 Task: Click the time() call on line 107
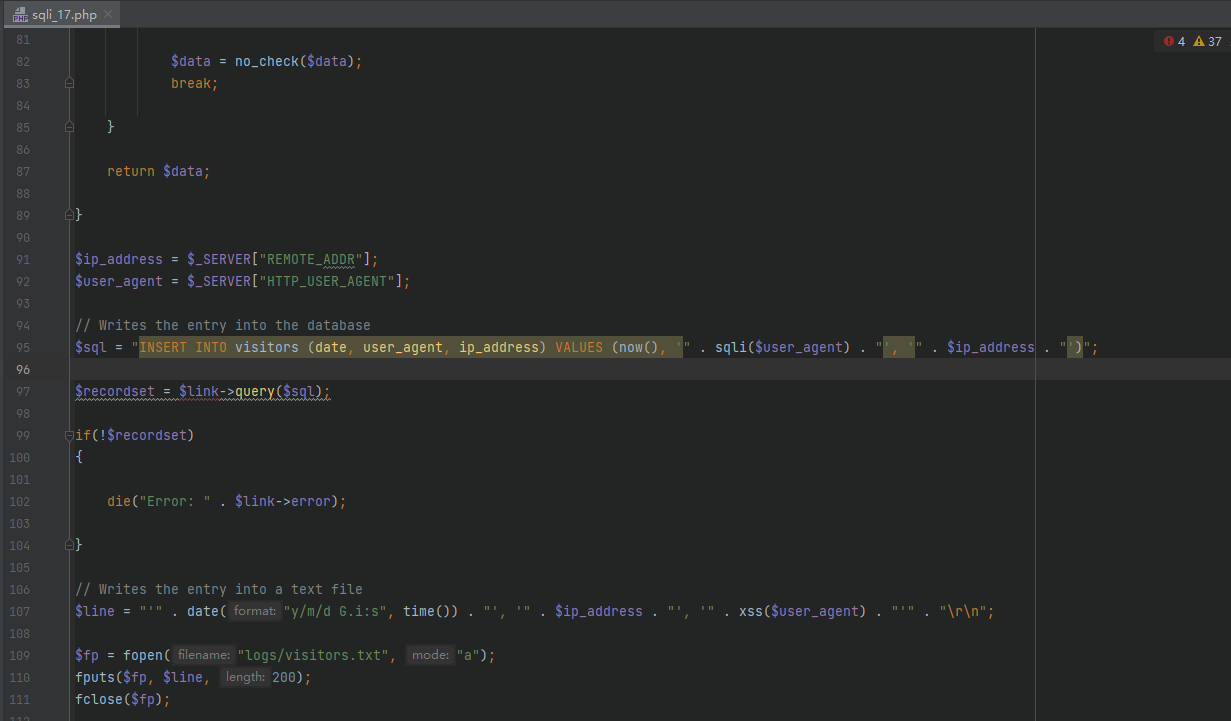click(x=427, y=612)
